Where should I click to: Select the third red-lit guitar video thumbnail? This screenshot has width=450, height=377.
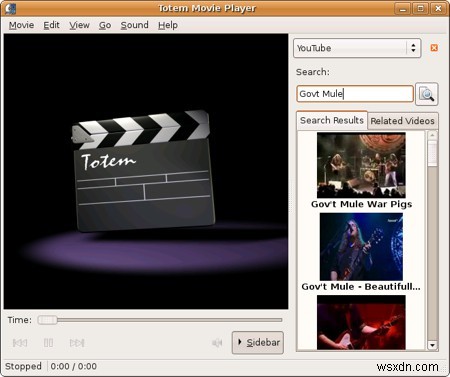361,322
